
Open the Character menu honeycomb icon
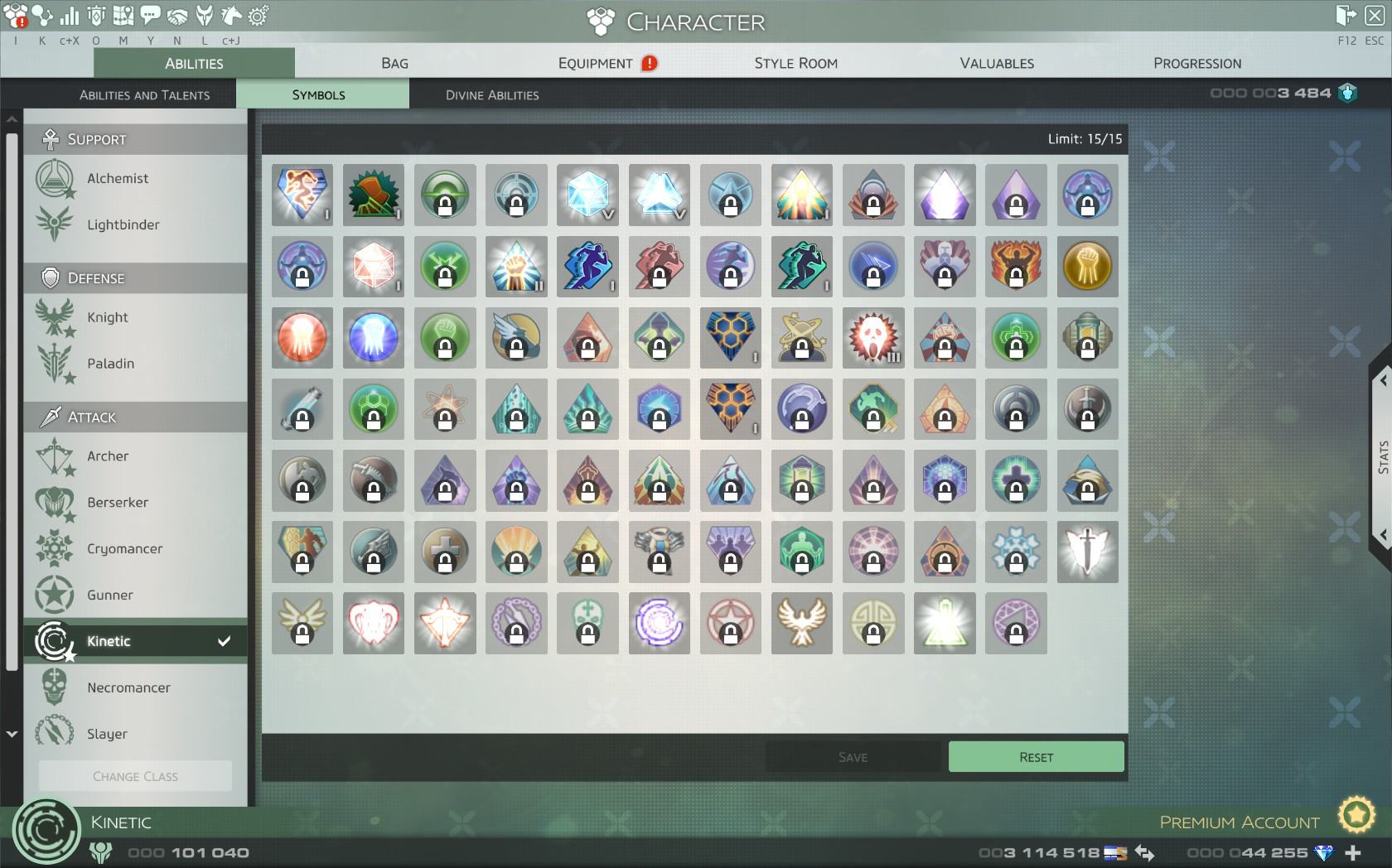16,15
